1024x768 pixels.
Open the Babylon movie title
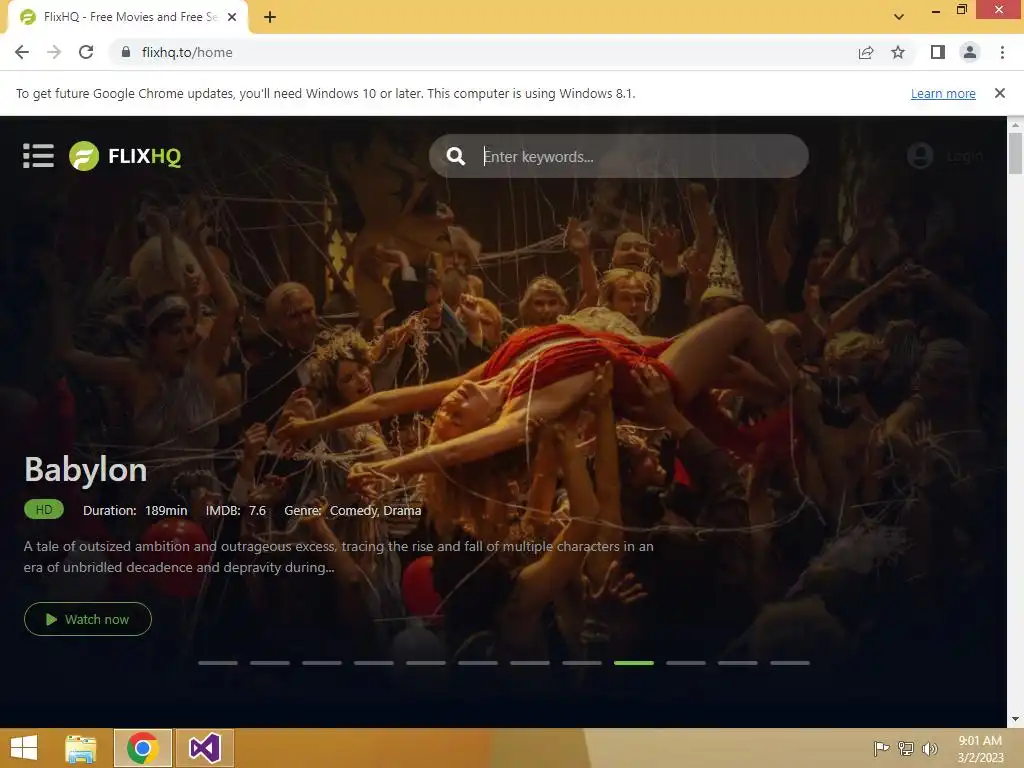pos(86,470)
